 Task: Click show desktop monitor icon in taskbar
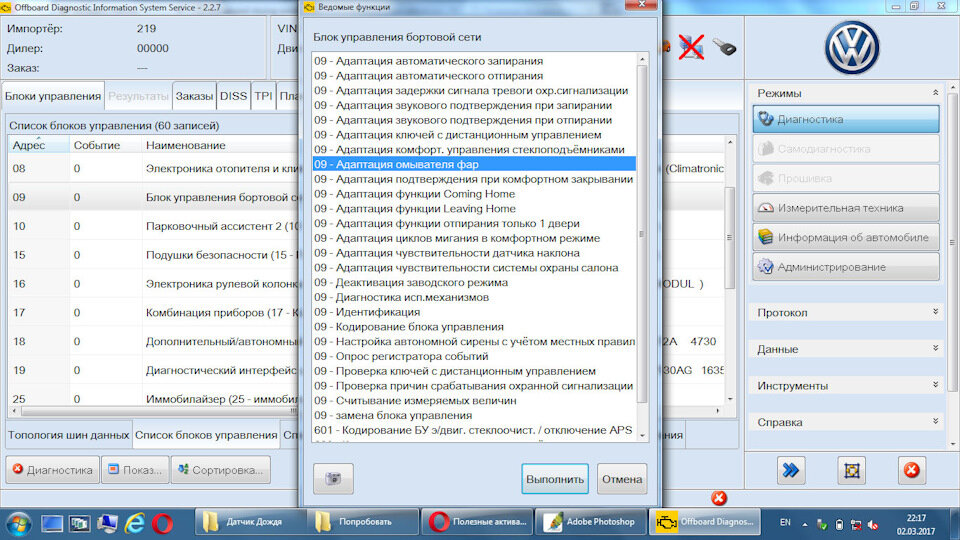click(x=52, y=523)
